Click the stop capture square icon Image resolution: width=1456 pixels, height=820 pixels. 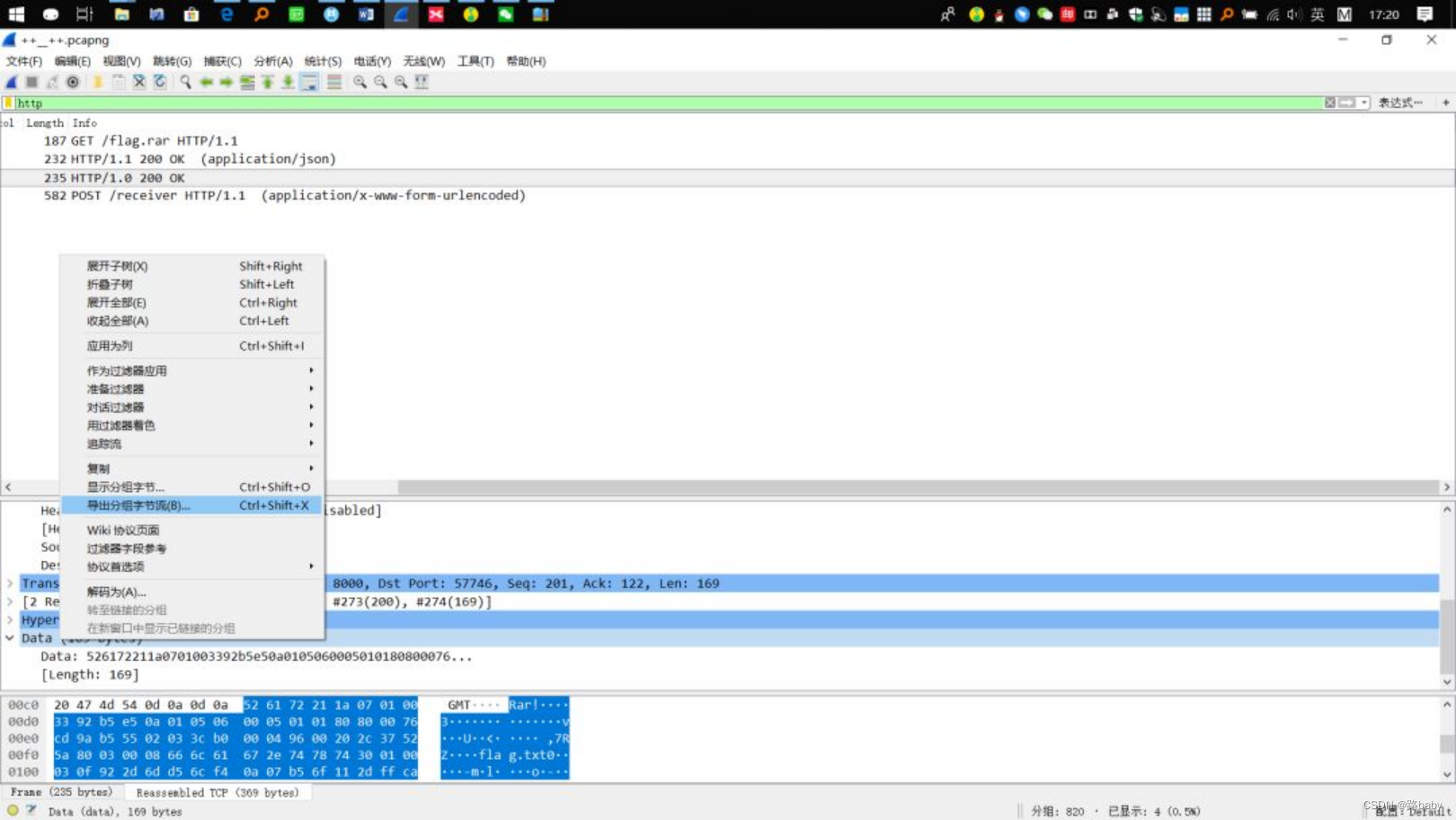click(31, 82)
